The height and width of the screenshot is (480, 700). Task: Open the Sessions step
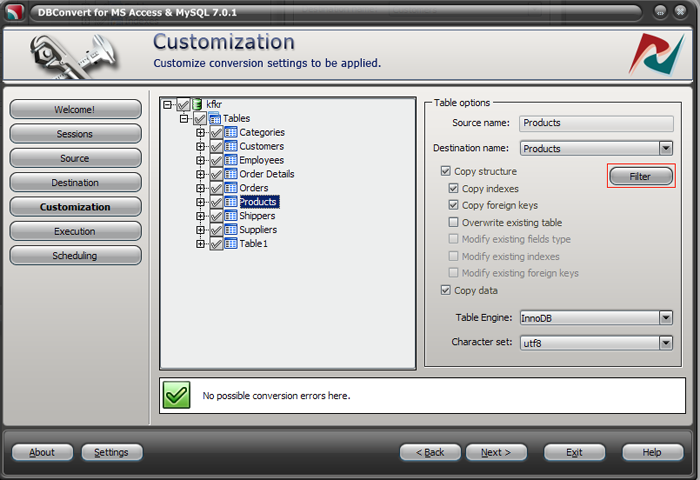point(75,134)
